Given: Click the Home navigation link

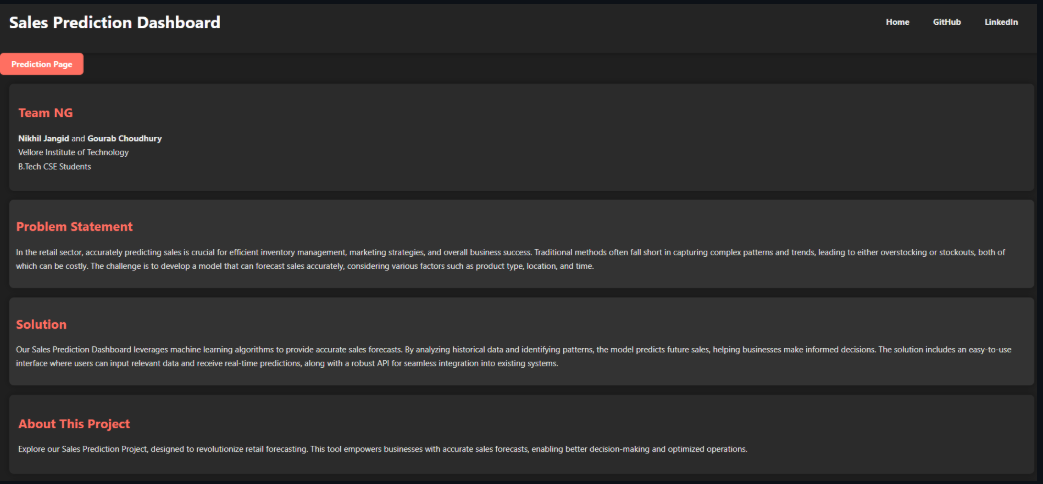Looking at the screenshot, I should 897,22.
